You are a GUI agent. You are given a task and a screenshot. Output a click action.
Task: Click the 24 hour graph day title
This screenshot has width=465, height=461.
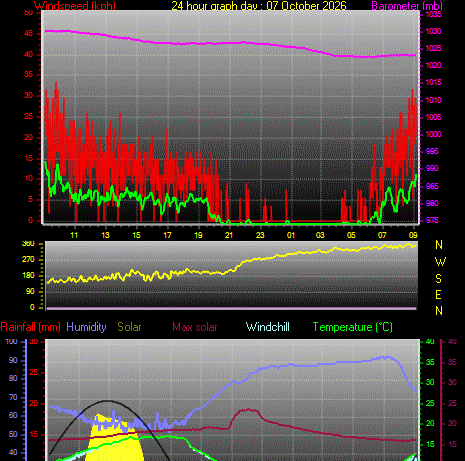(259, 5)
